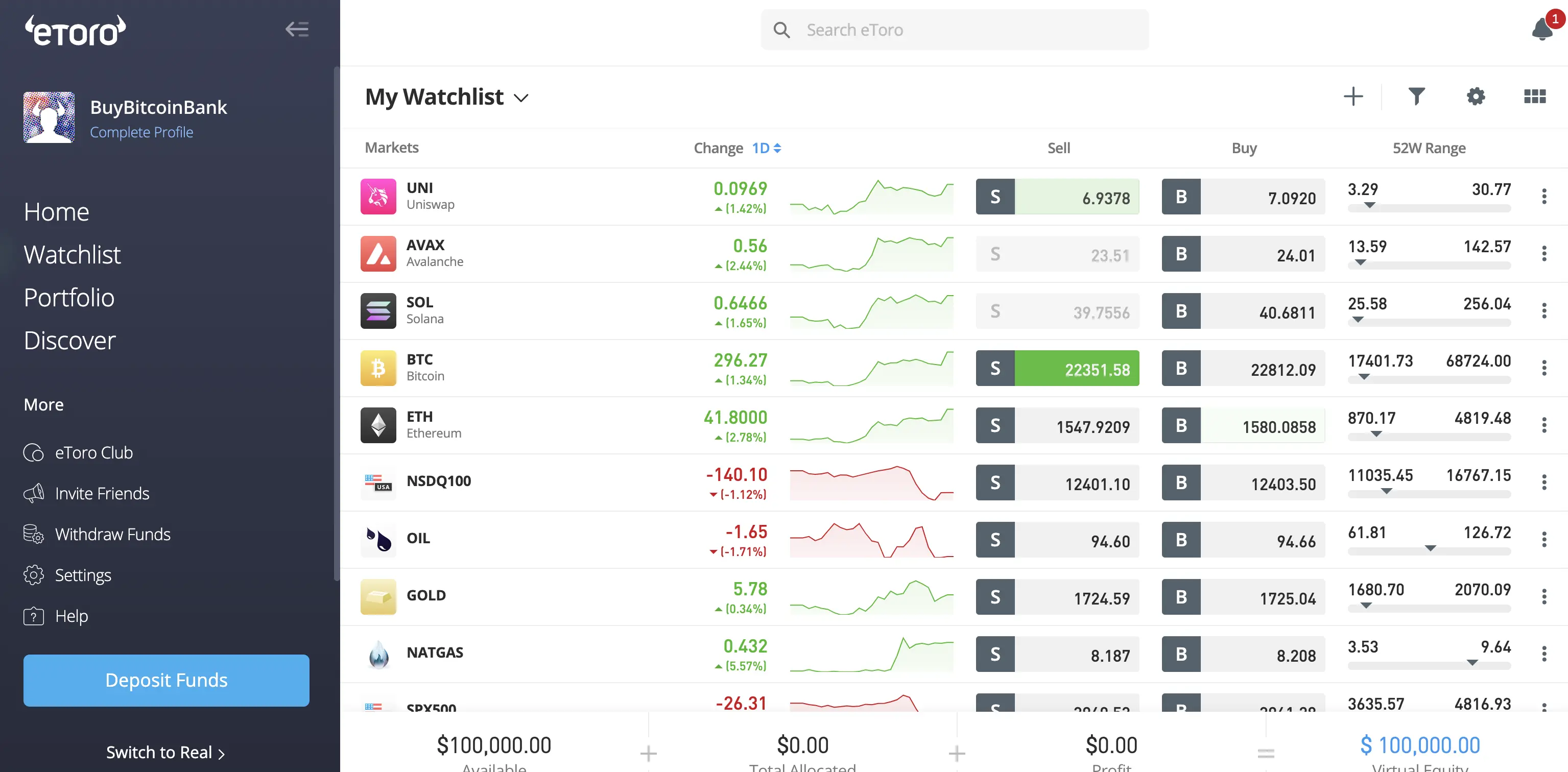Click the GOLD bar icon
Image resolution: width=1568 pixels, height=772 pixels.
click(378, 597)
